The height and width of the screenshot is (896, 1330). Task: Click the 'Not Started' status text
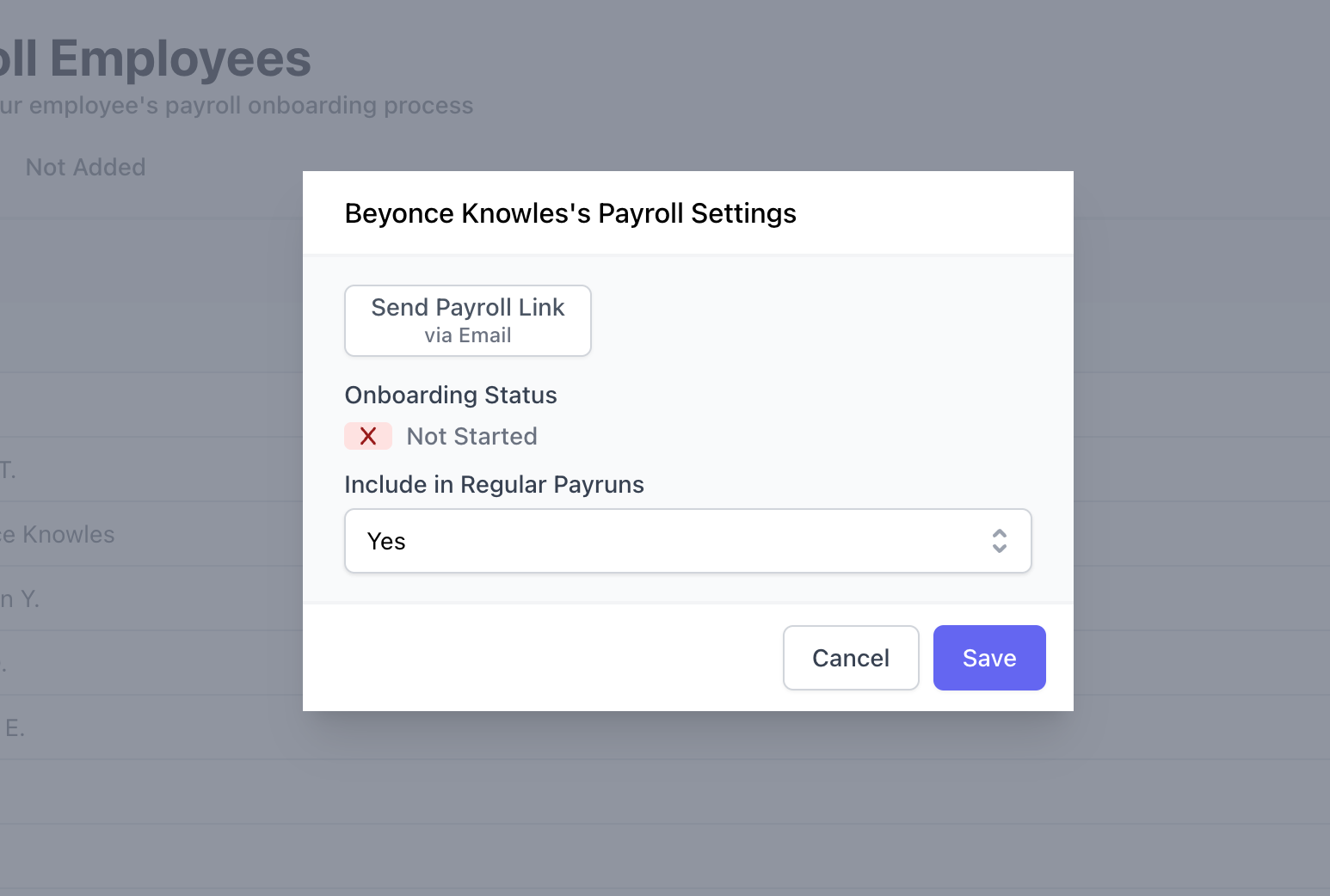(471, 436)
